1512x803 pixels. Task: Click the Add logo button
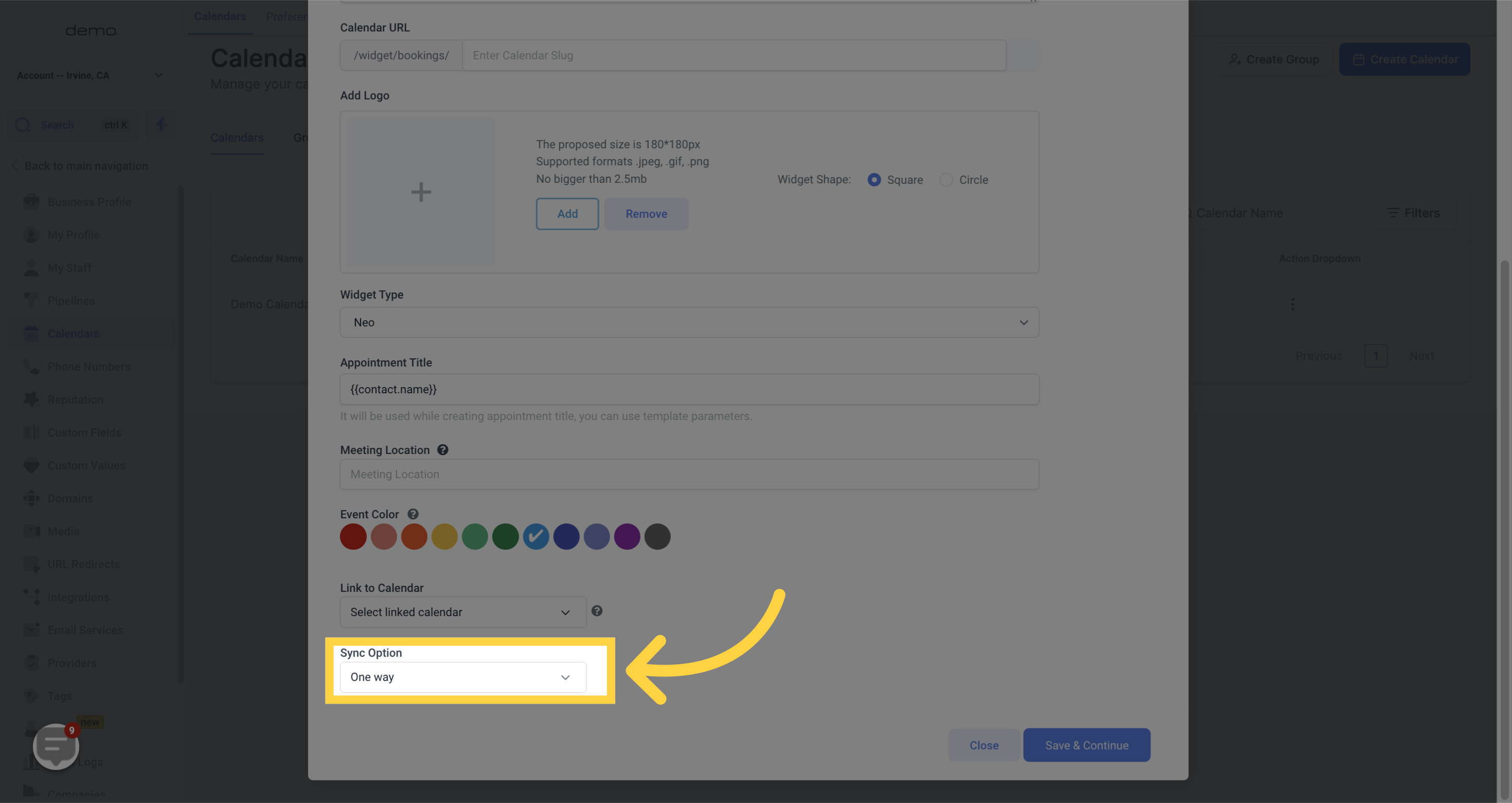coord(567,213)
